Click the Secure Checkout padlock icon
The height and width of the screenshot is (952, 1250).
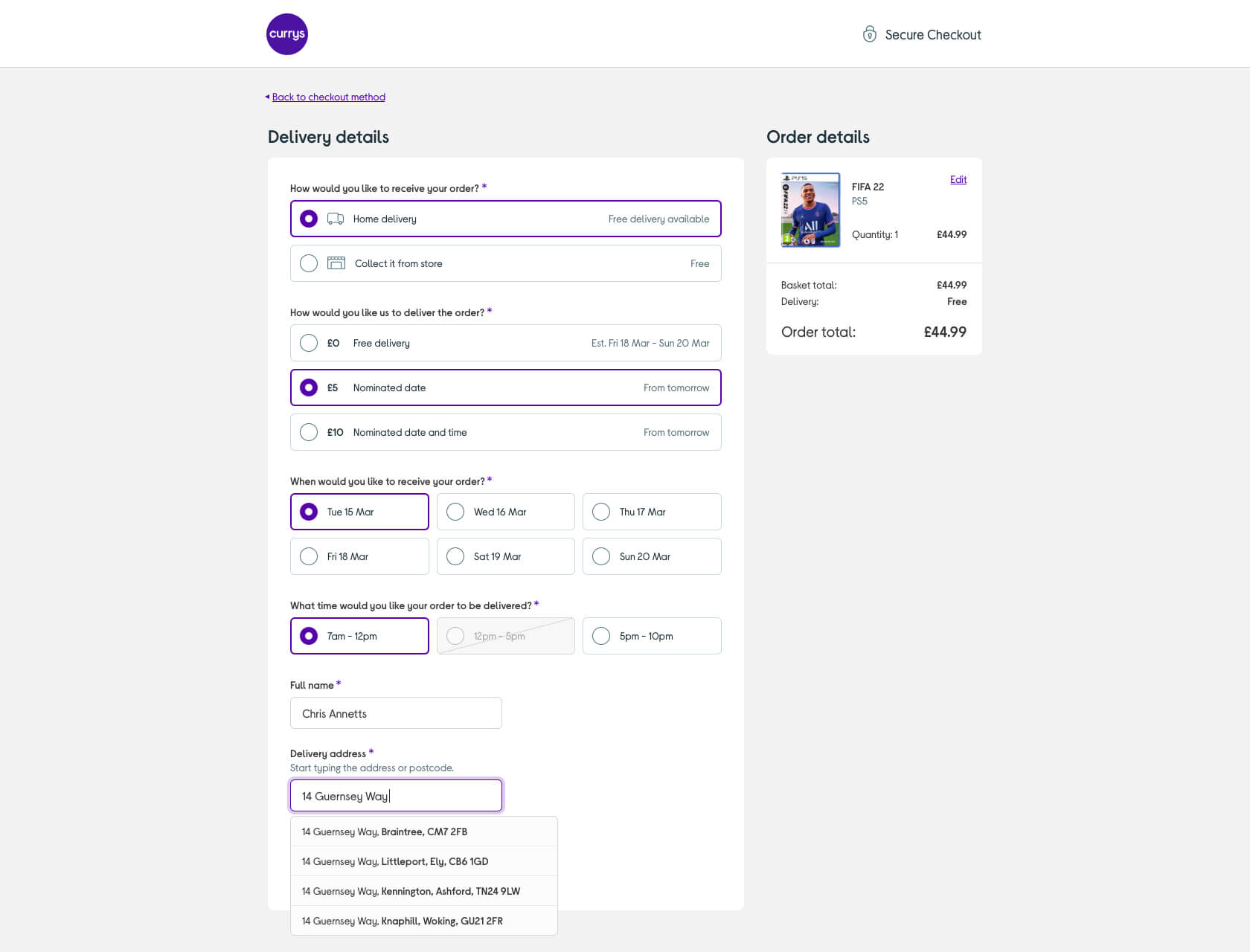869,34
